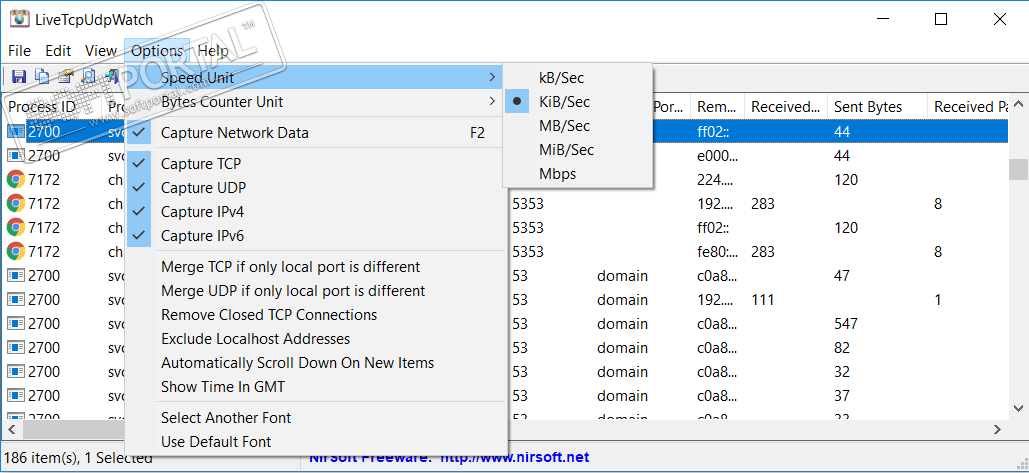This screenshot has height=473, width=1029.
Task: Click horizontal scrollbar left arrow
Action: (x=12, y=430)
